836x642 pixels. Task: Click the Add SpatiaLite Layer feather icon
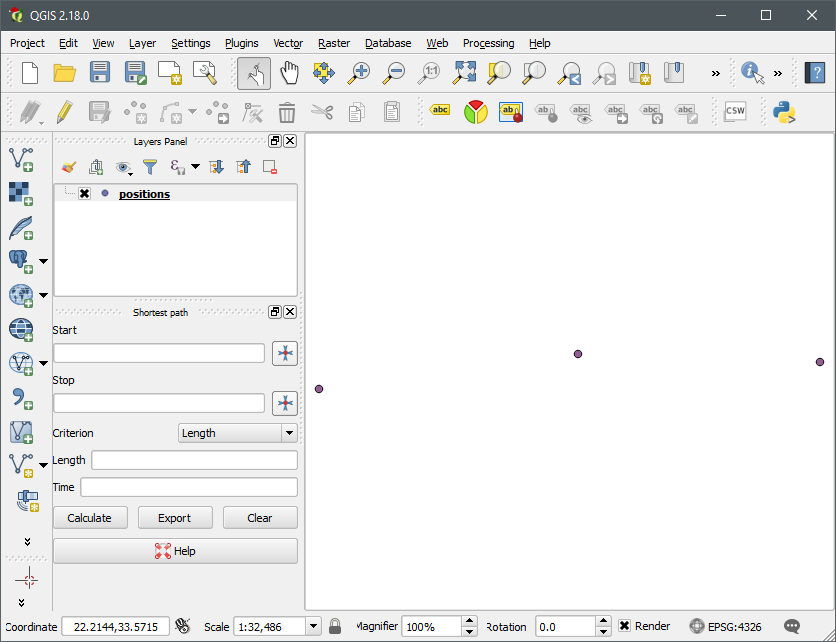pyautogui.click(x=21, y=228)
